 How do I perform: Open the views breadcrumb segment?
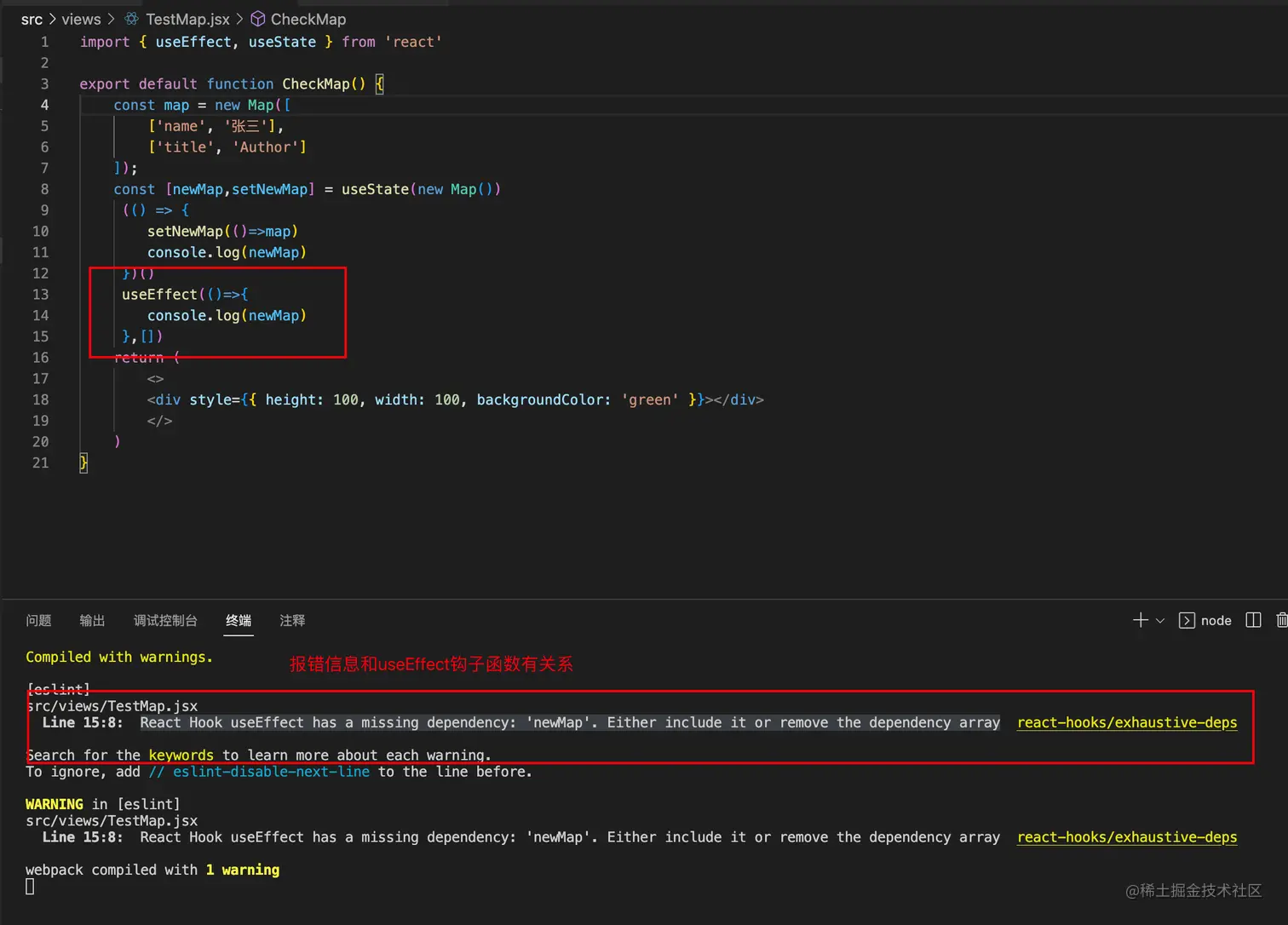pos(81,19)
